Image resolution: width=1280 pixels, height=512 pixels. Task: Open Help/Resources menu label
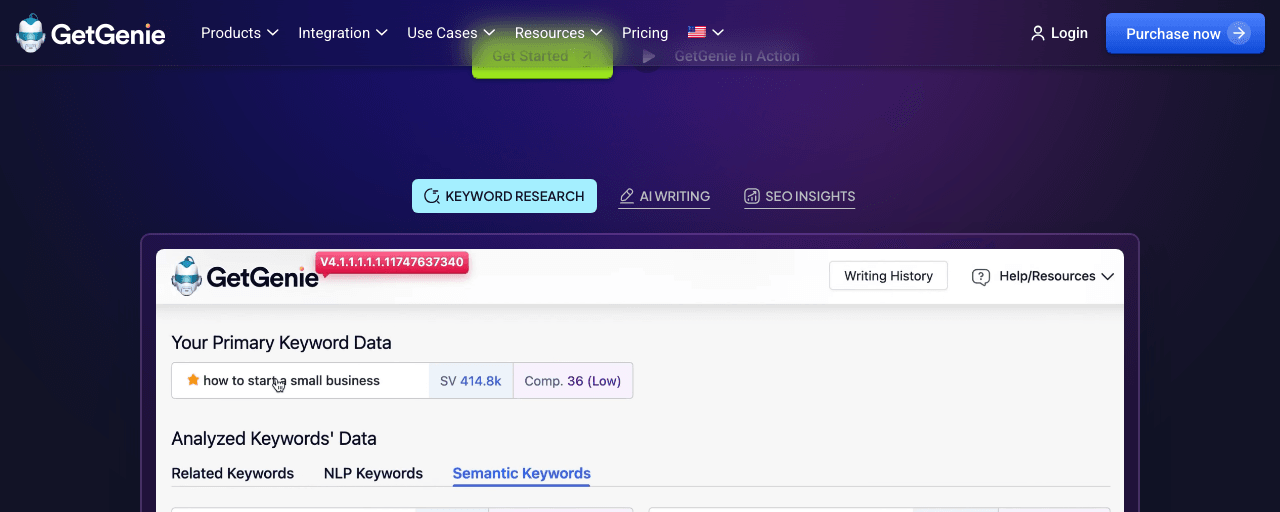tap(1047, 276)
